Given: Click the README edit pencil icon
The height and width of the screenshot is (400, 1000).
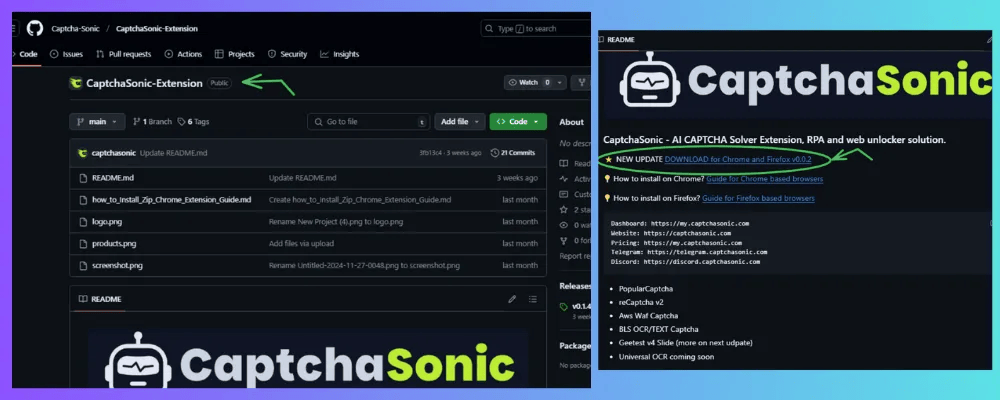Looking at the screenshot, I should tap(512, 299).
